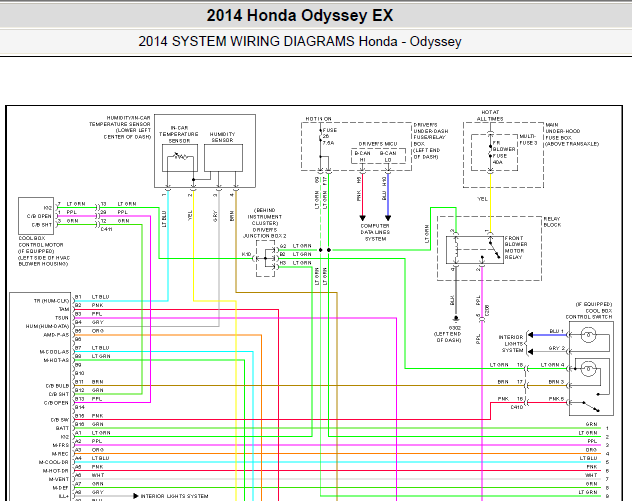Click the 'TR (HUM-CLK)' pin label
This screenshot has height=501, width=632.
52,301
